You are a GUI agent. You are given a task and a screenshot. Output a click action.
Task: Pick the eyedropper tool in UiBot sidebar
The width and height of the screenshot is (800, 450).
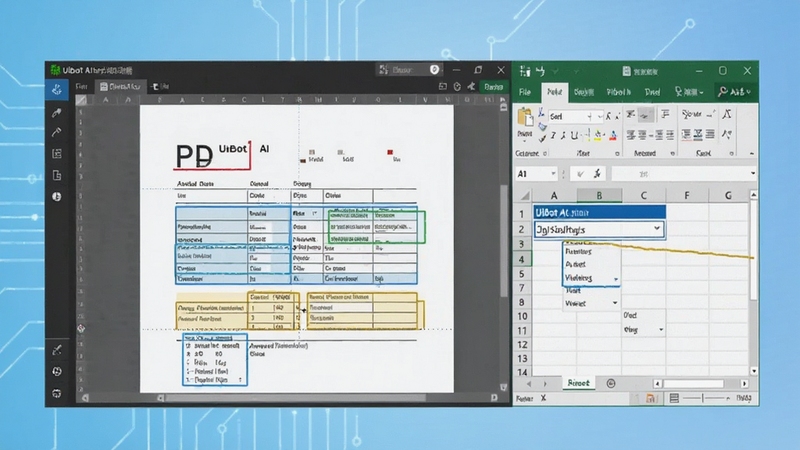pos(57,112)
